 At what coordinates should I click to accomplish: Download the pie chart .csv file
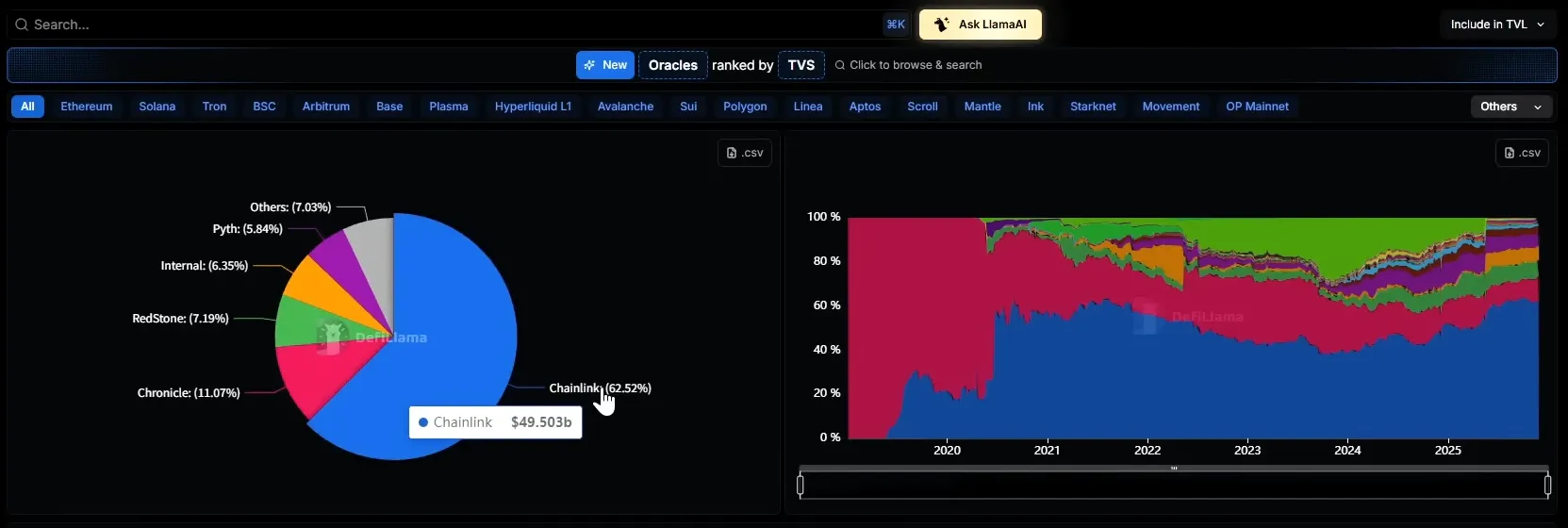(x=745, y=153)
